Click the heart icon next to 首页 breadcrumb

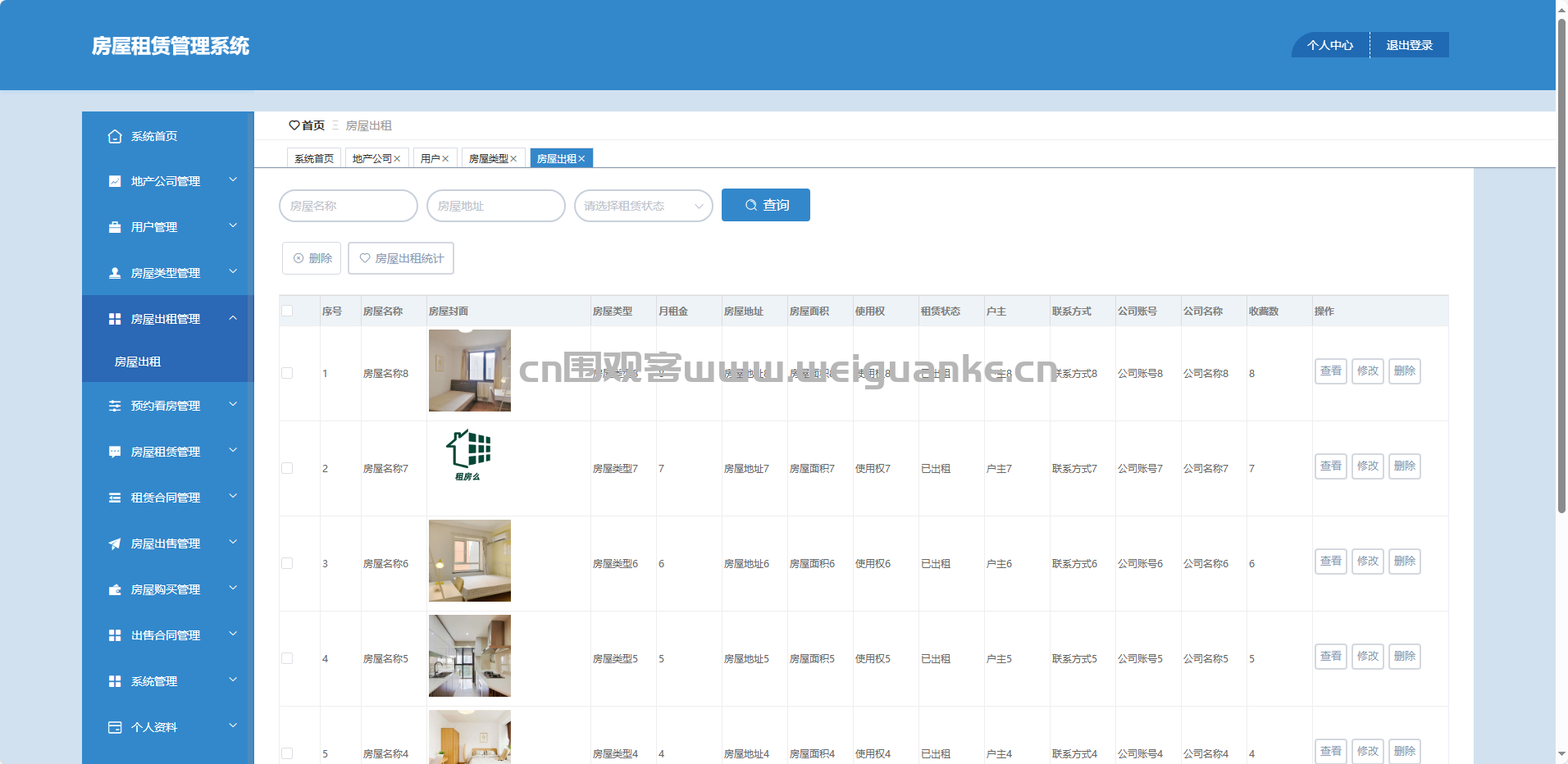click(x=294, y=125)
